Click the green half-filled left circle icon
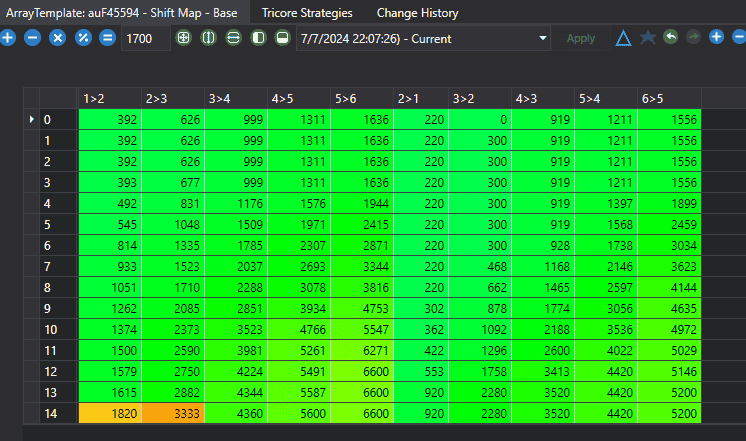This screenshot has width=746, height=441. pyautogui.click(x=258, y=38)
